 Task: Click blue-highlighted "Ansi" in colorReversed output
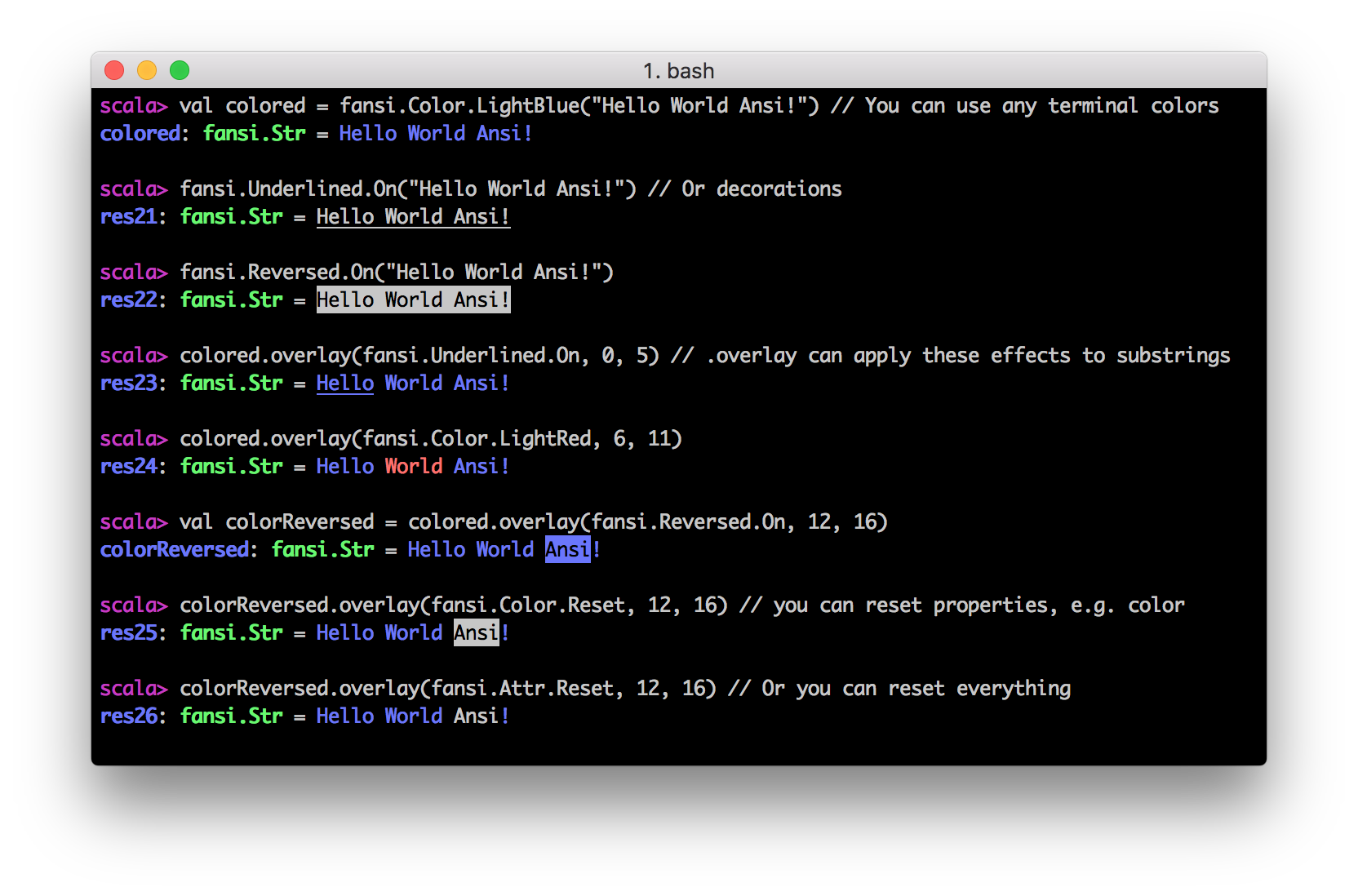(x=567, y=550)
